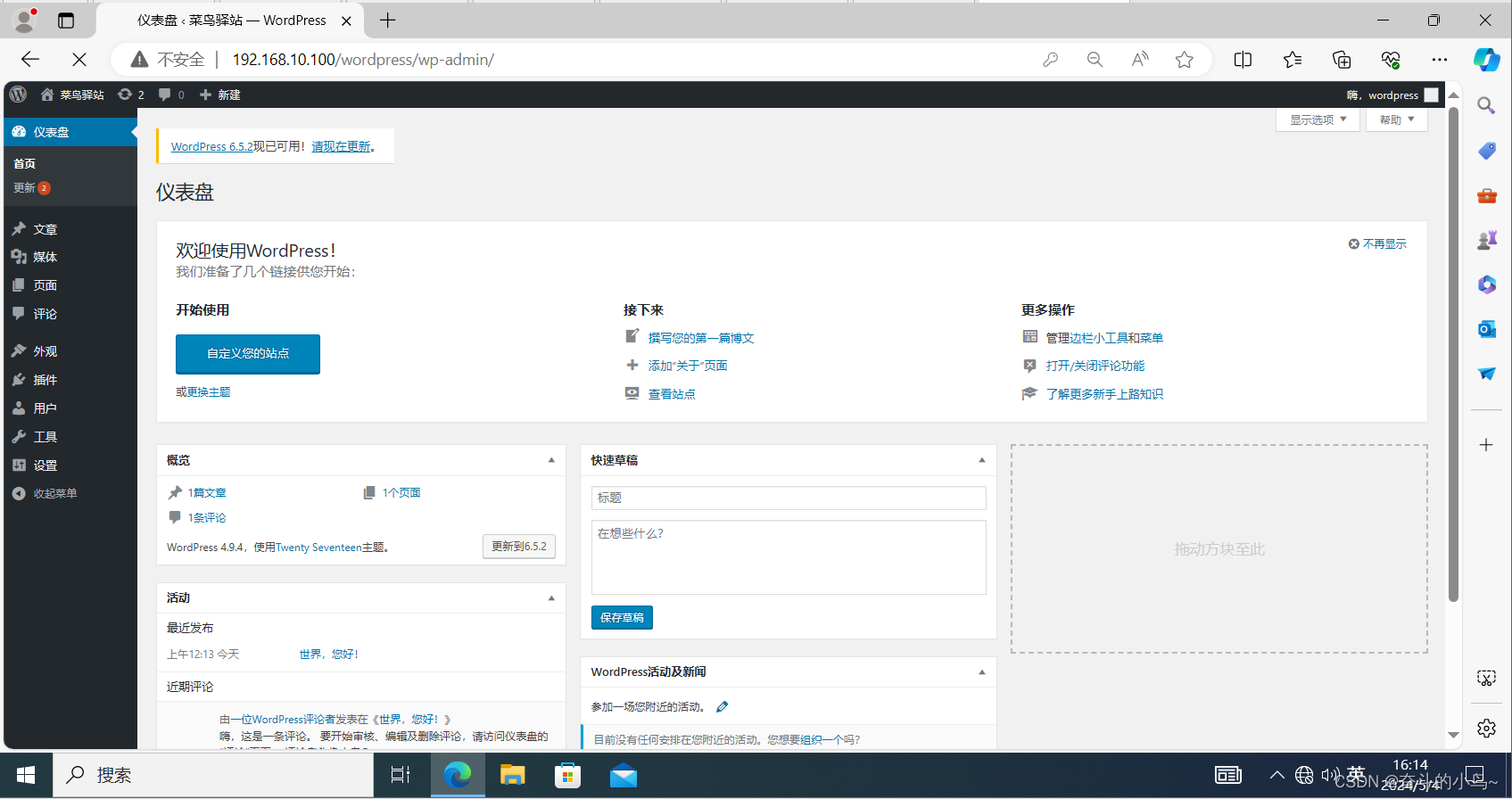
Task: Click 添加"关于"页面 link
Action: tap(688, 366)
